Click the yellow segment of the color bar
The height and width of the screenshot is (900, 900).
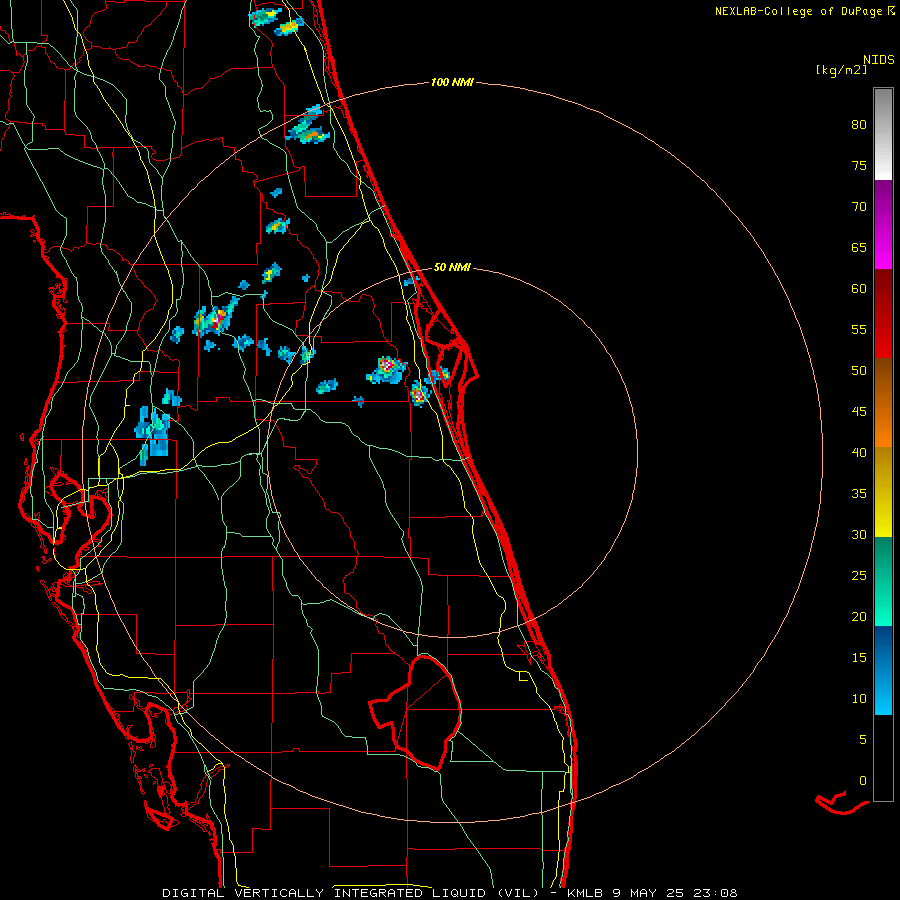pyautogui.click(x=883, y=492)
